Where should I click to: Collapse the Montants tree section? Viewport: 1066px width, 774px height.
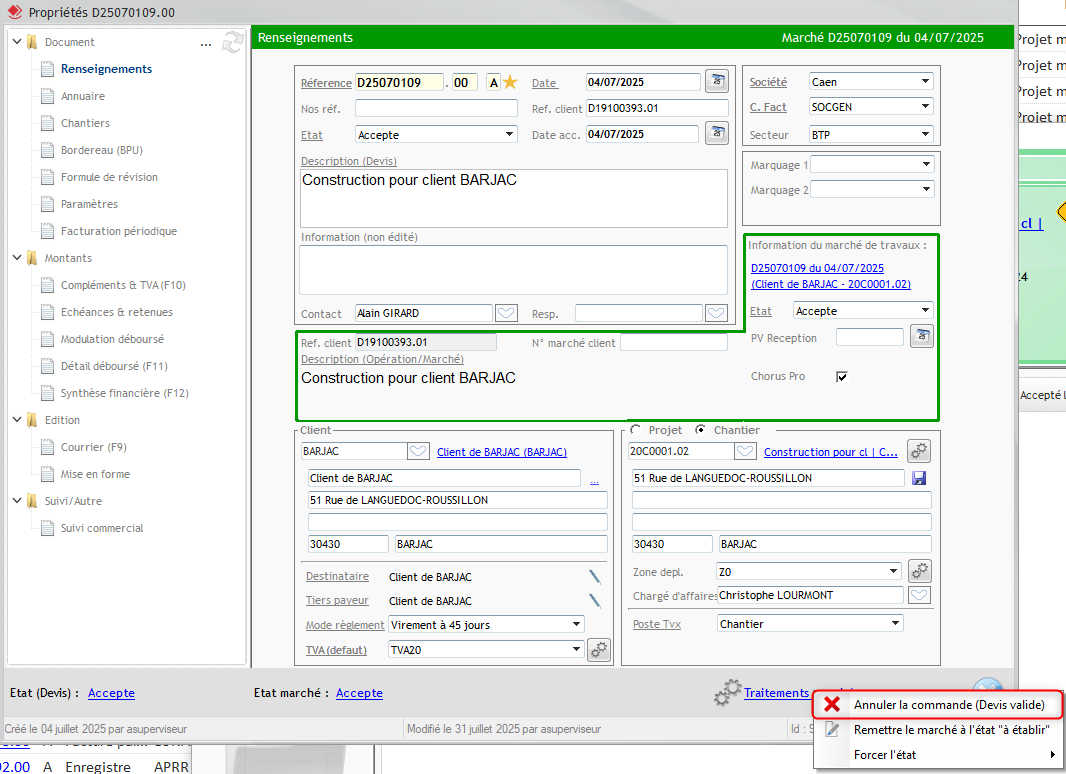(17, 258)
